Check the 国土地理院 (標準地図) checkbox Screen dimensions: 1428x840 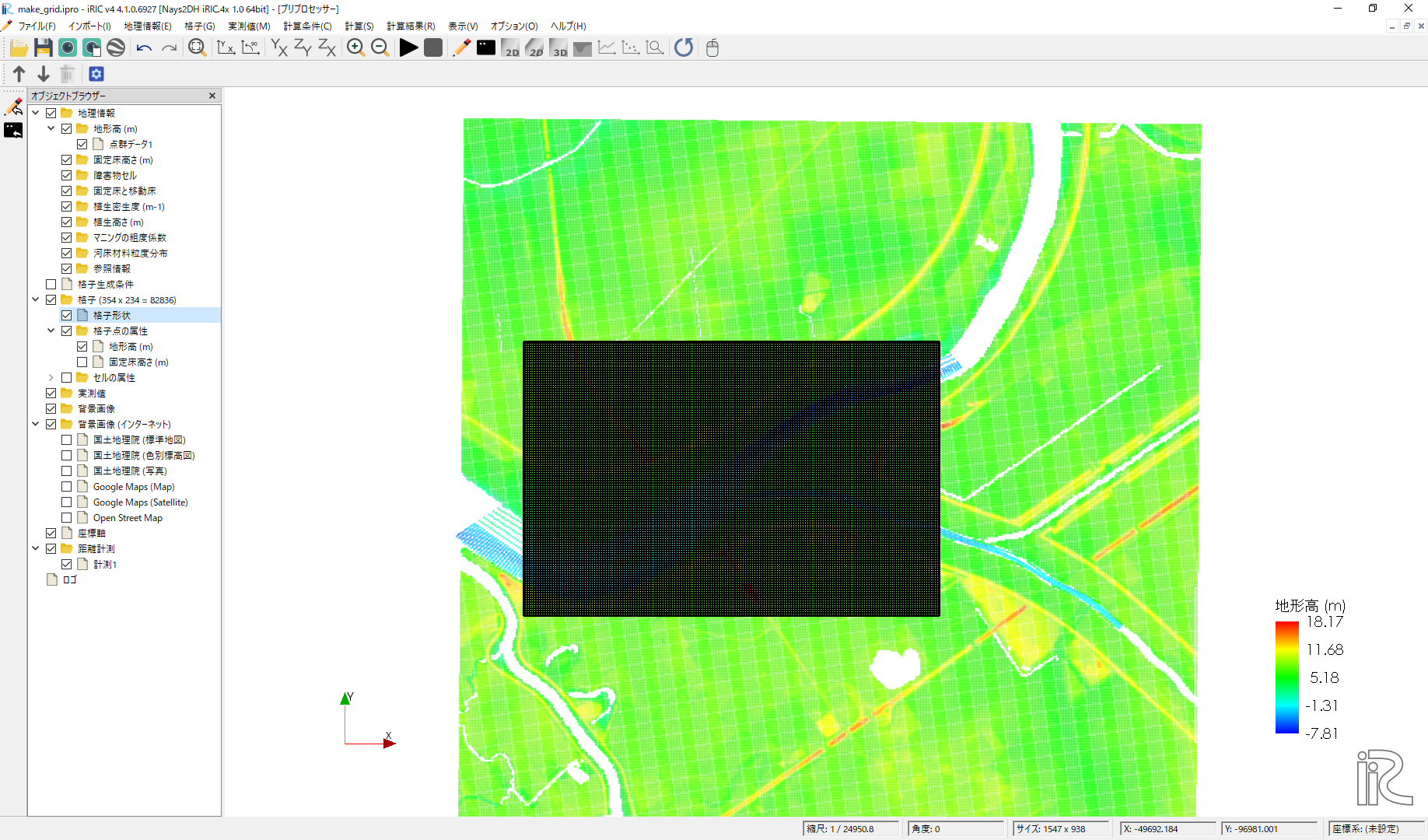click(67, 440)
